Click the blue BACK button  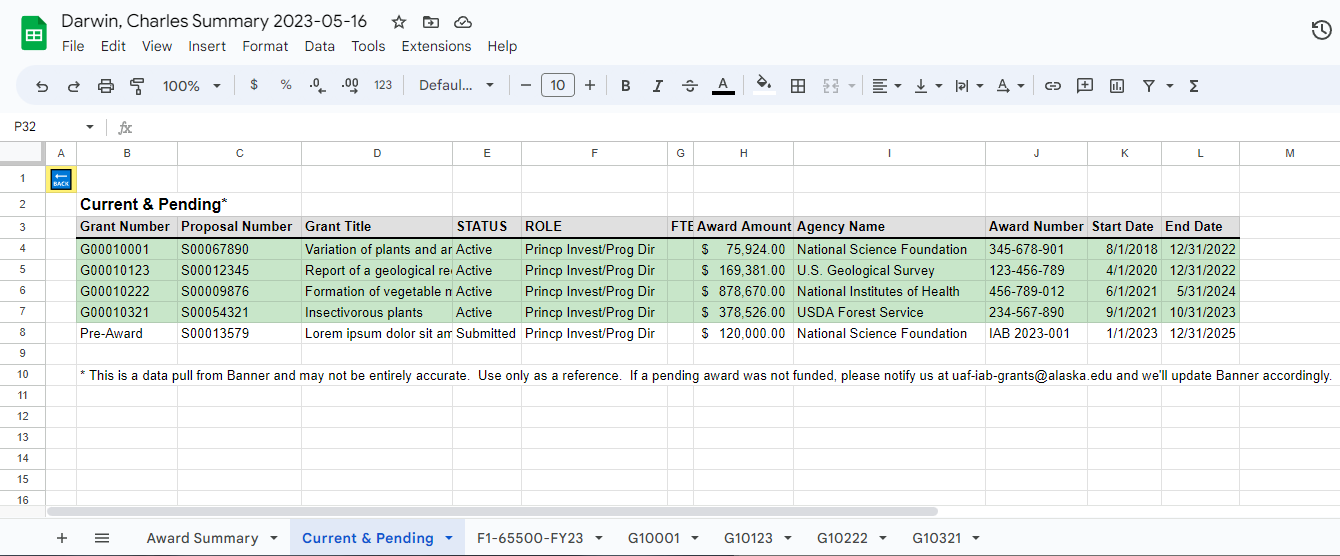pyautogui.click(x=61, y=179)
